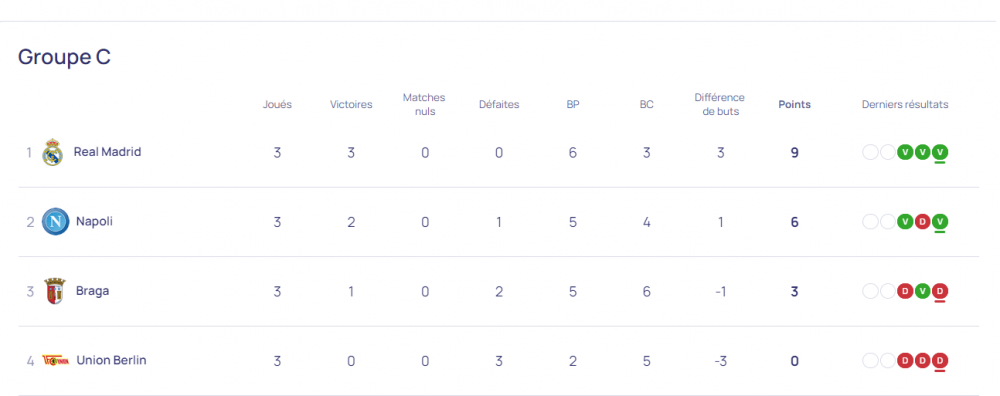Open the Union Berlin team link
The width and height of the screenshot is (1000, 396).
(111, 360)
